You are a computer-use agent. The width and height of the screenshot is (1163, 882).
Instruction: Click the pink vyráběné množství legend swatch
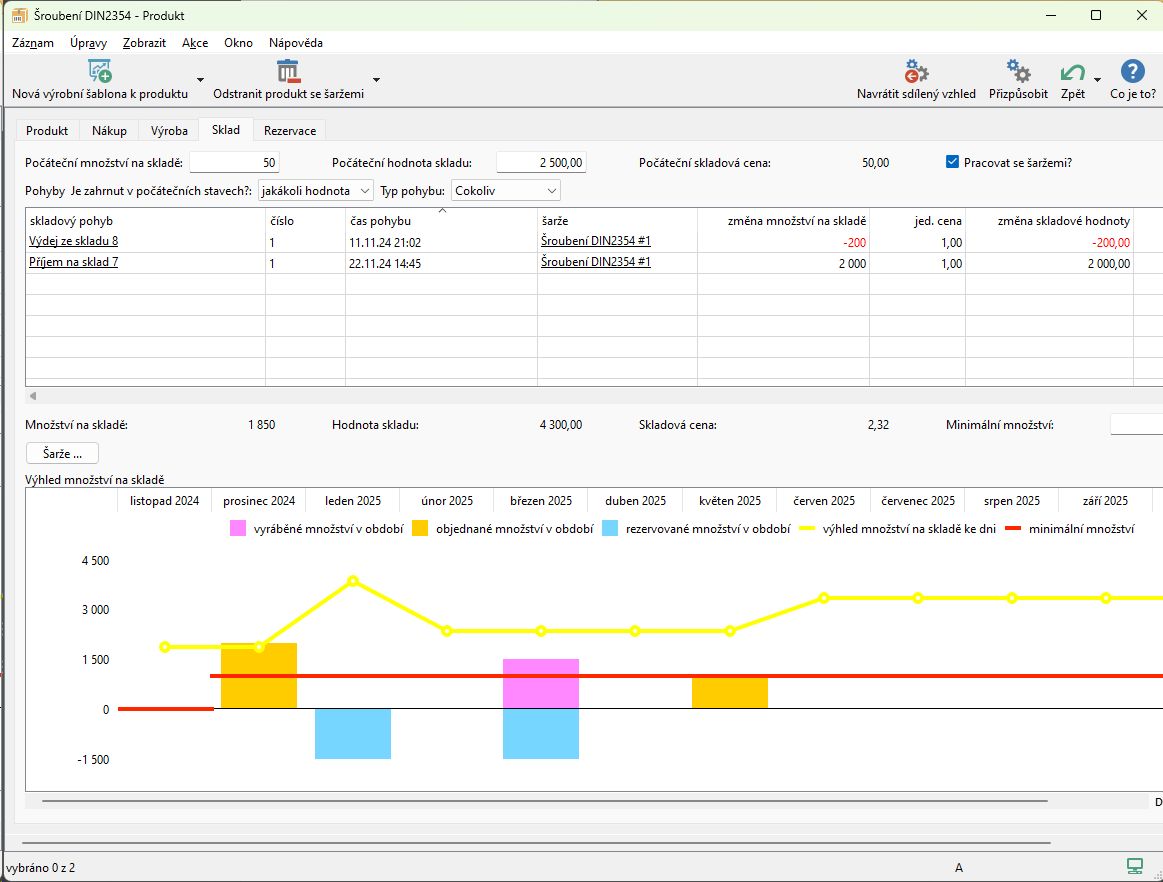[x=238, y=529]
